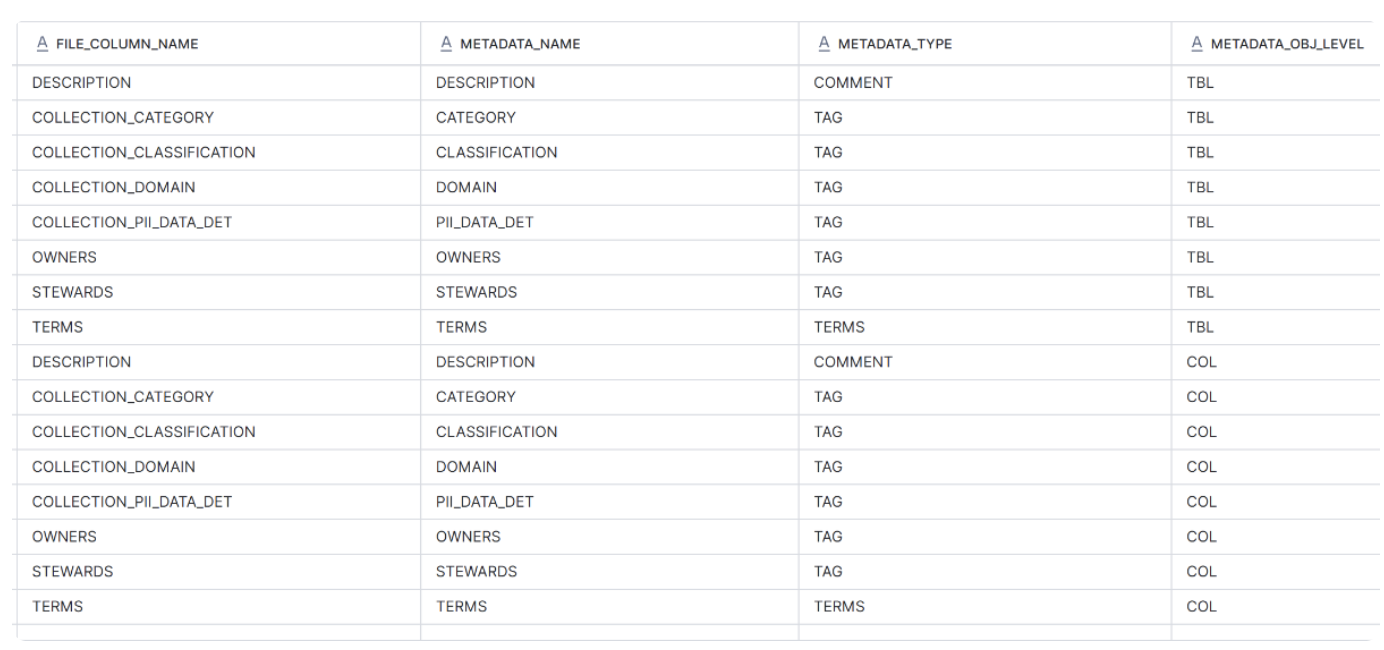This screenshot has width=1384, height=650.
Task: Select the METADATA_NAME column header
Action: click(x=520, y=43)
